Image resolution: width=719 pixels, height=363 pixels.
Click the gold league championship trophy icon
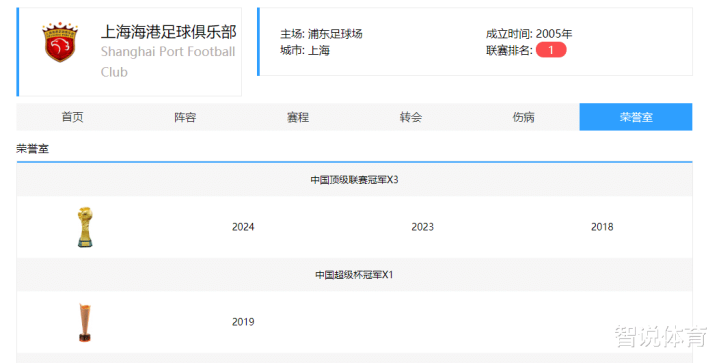click(85, 227)
